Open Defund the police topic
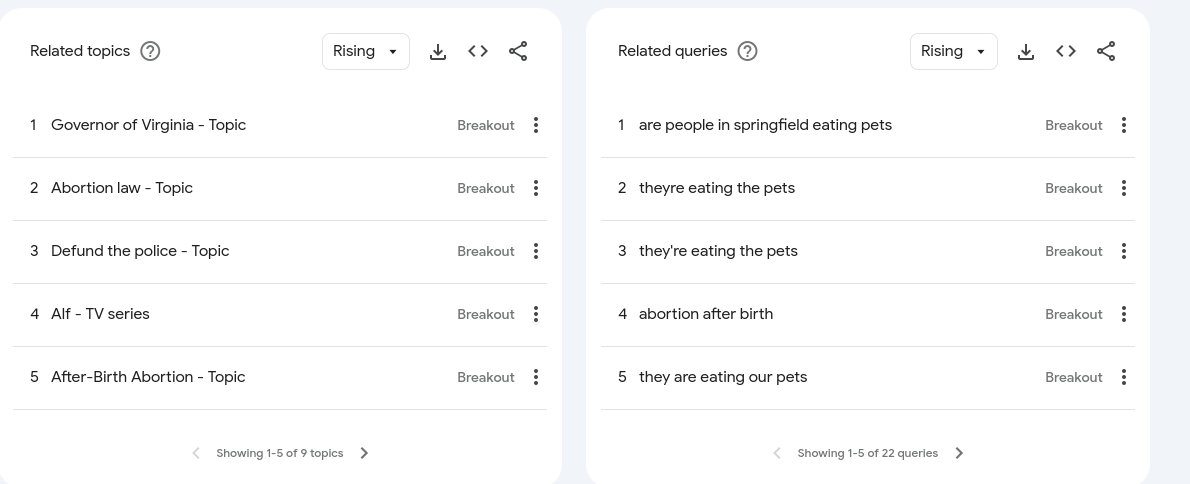The width and height of the screenshot is (1190, 484). pos(140,251)
